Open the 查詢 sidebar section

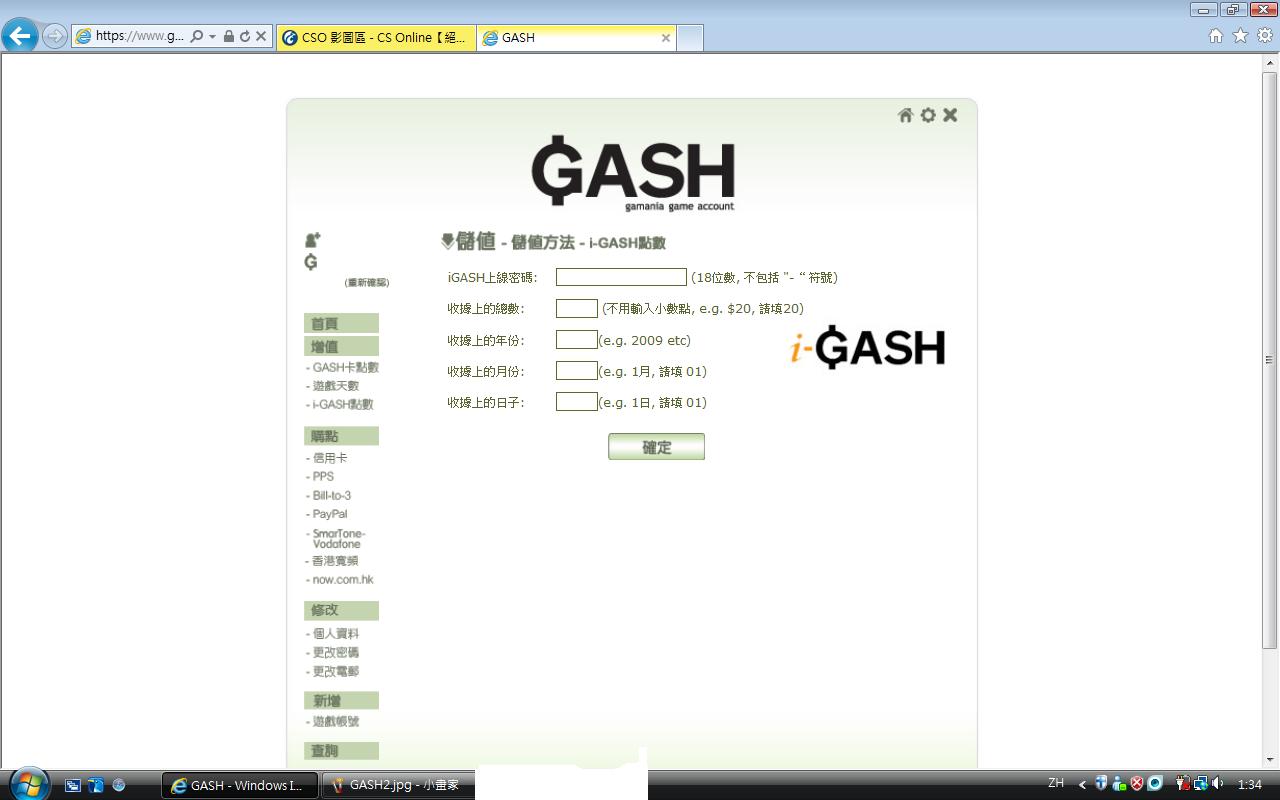pyautogui.click(x=341, y=750)
